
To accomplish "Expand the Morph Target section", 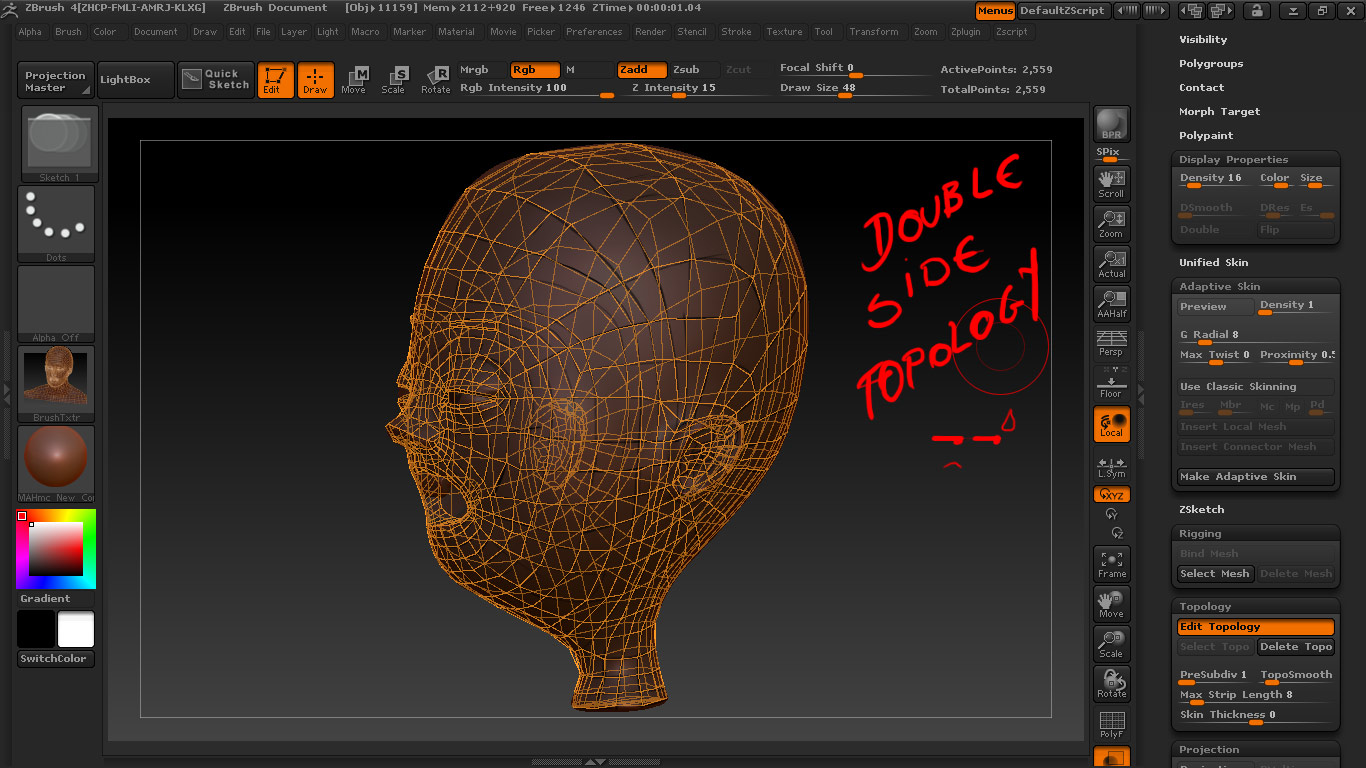I will click(1219, 112).
